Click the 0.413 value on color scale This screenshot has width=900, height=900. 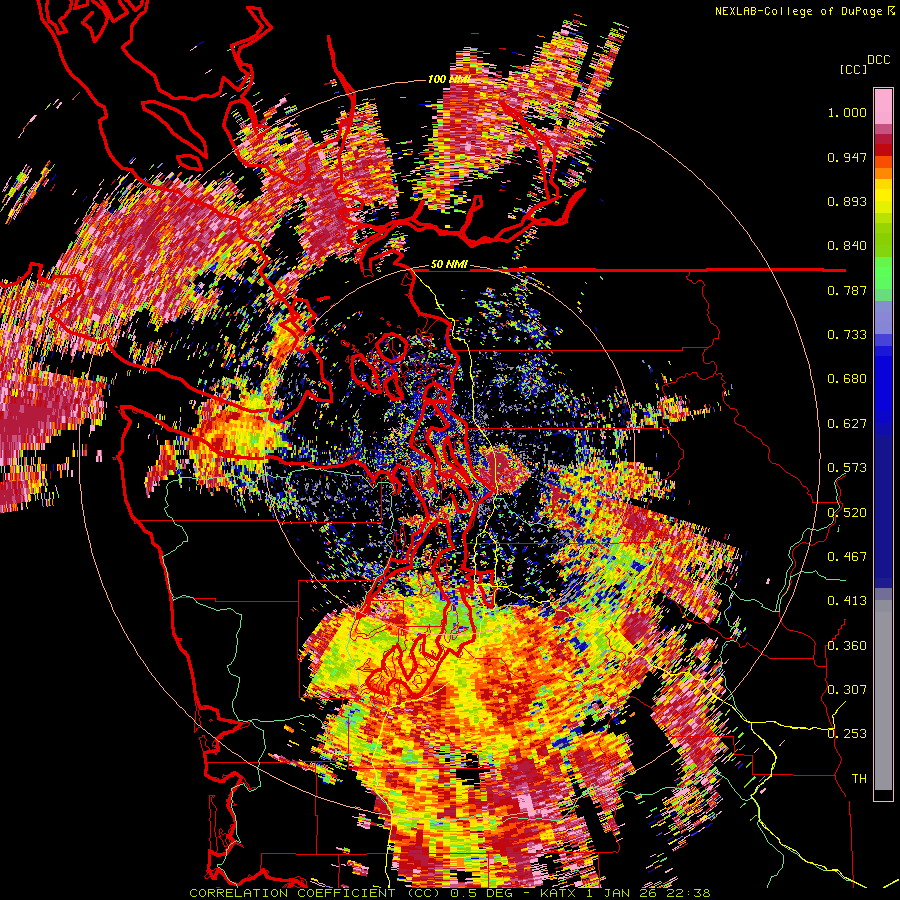[847, 601]
